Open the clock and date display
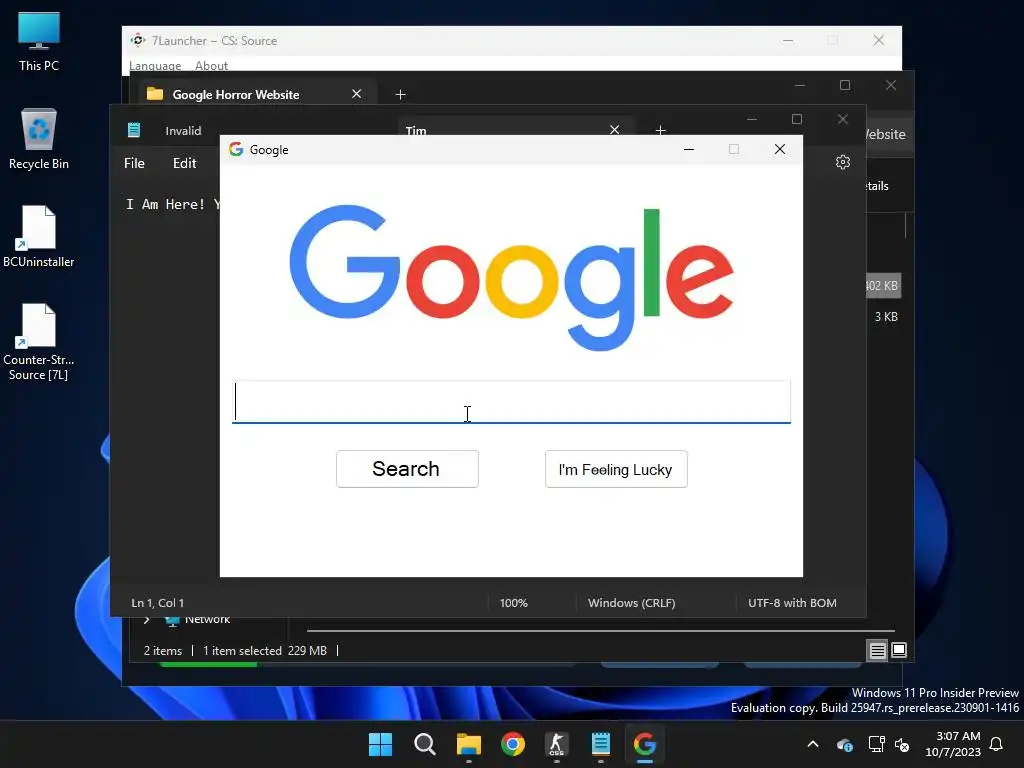Image resolution: width=1024 pixels, height=768 pixels. [x=953, y=744]
